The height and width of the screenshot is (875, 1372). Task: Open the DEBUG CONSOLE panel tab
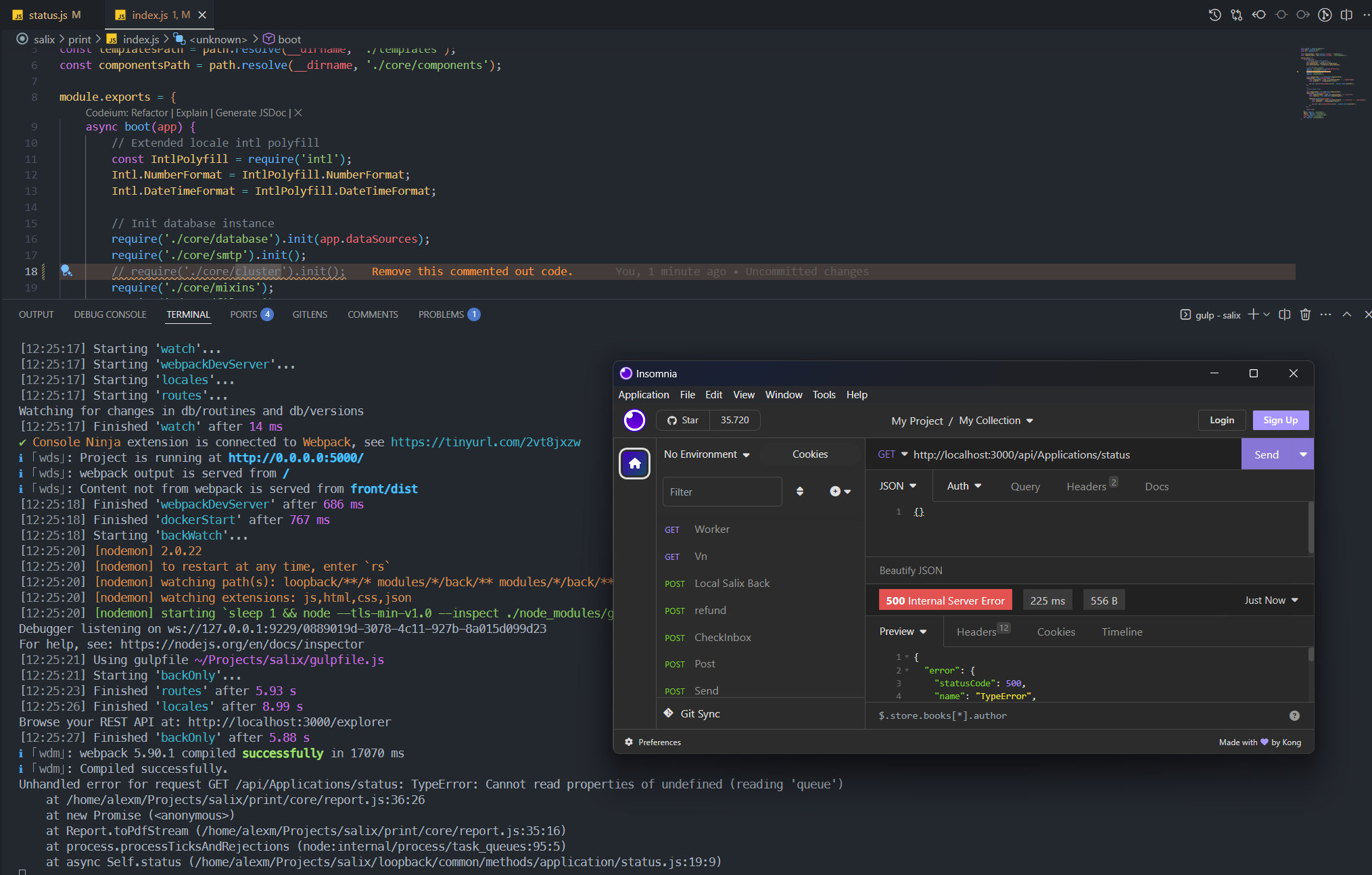pyautogui.click(x=110, y=314)
